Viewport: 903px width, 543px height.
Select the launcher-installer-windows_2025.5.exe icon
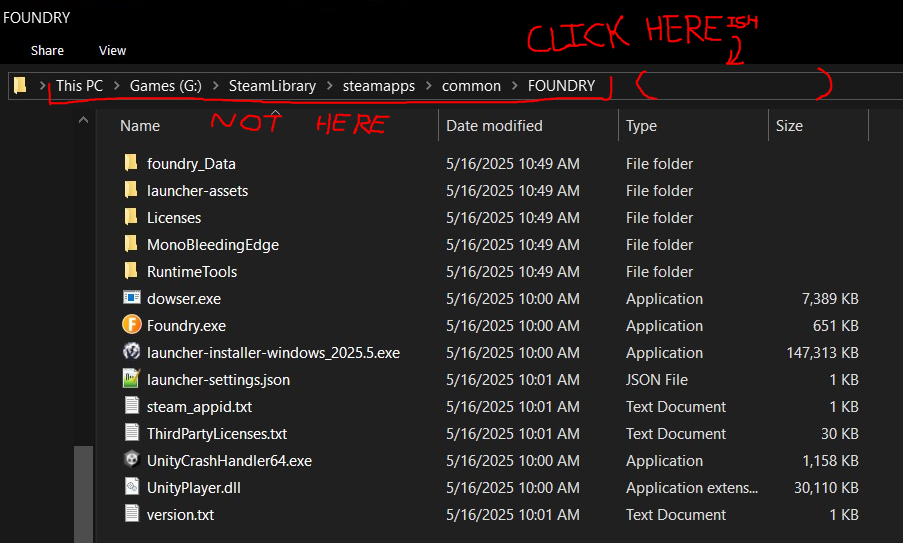132,351
